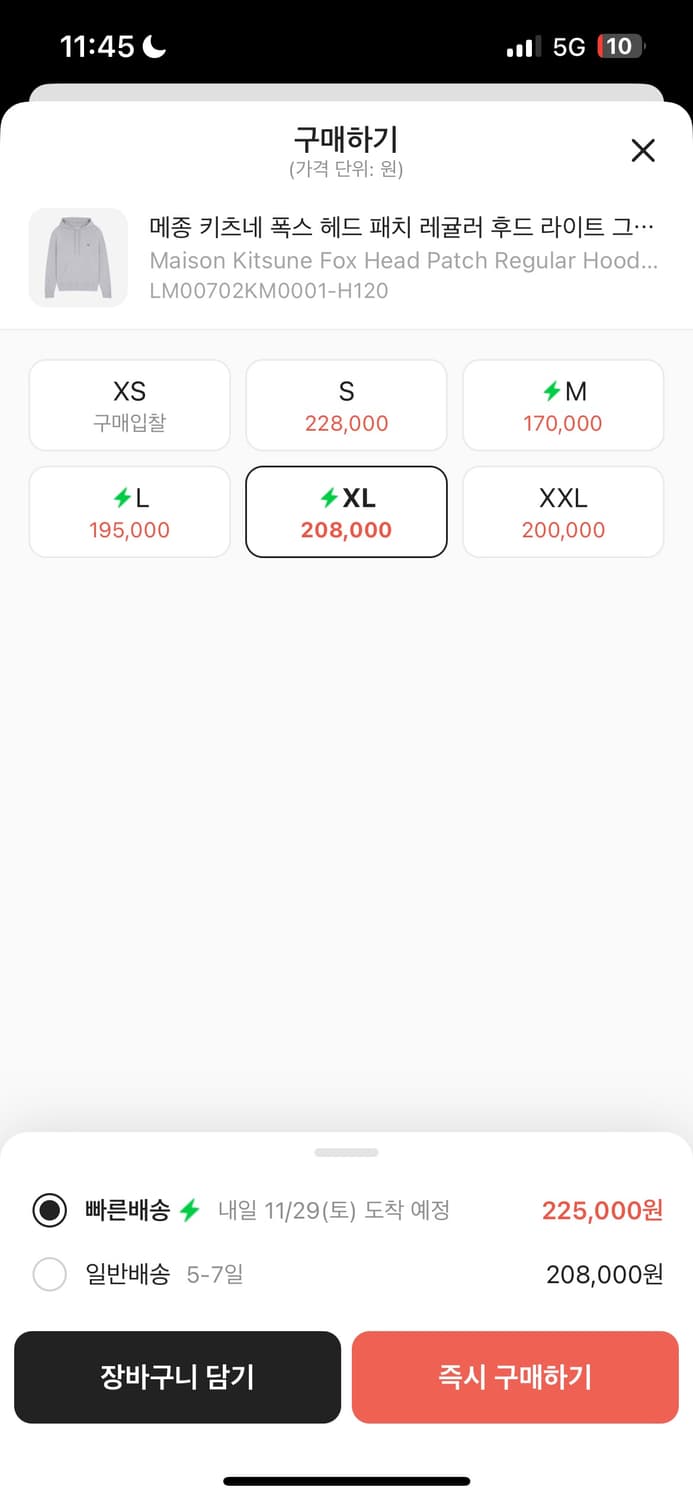Tap the lightning icon on size M
Image resolution: width=693 pixels, height=1500 pixels.
click(x=551, y=392)
